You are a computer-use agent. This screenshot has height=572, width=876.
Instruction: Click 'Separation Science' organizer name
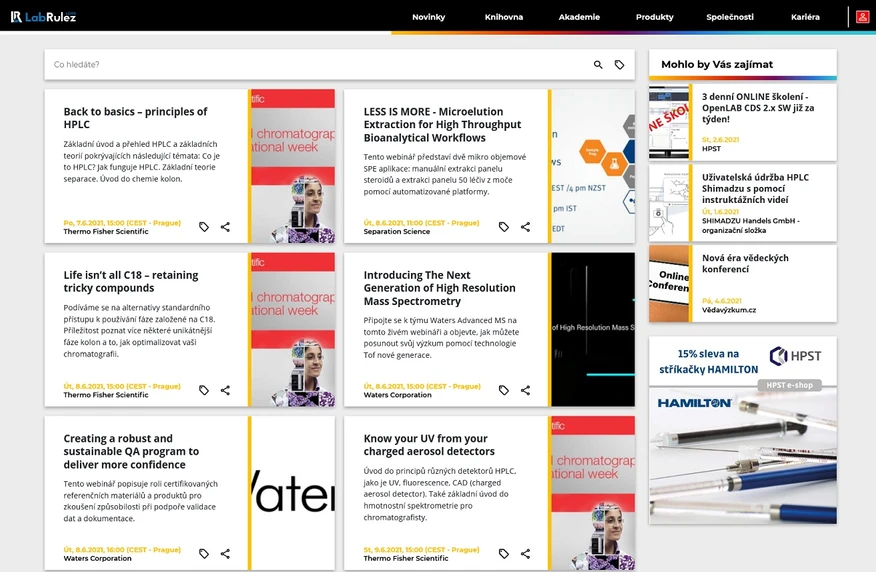pos(397,231)
